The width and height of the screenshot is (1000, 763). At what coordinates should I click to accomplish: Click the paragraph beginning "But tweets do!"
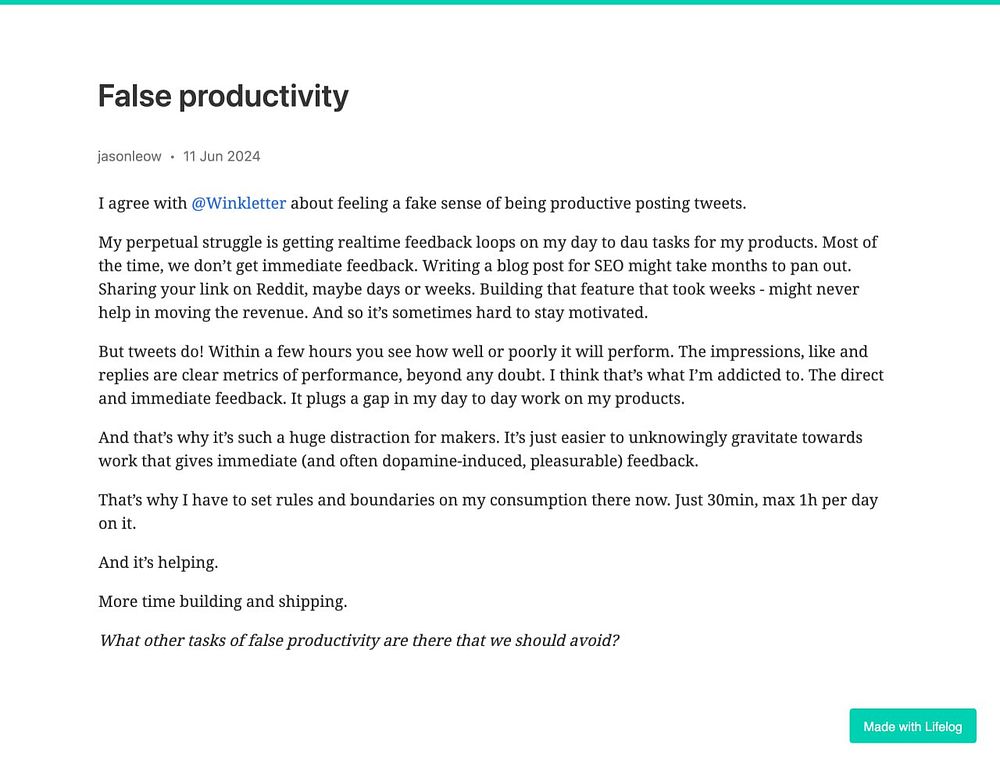tap(490, 375)
